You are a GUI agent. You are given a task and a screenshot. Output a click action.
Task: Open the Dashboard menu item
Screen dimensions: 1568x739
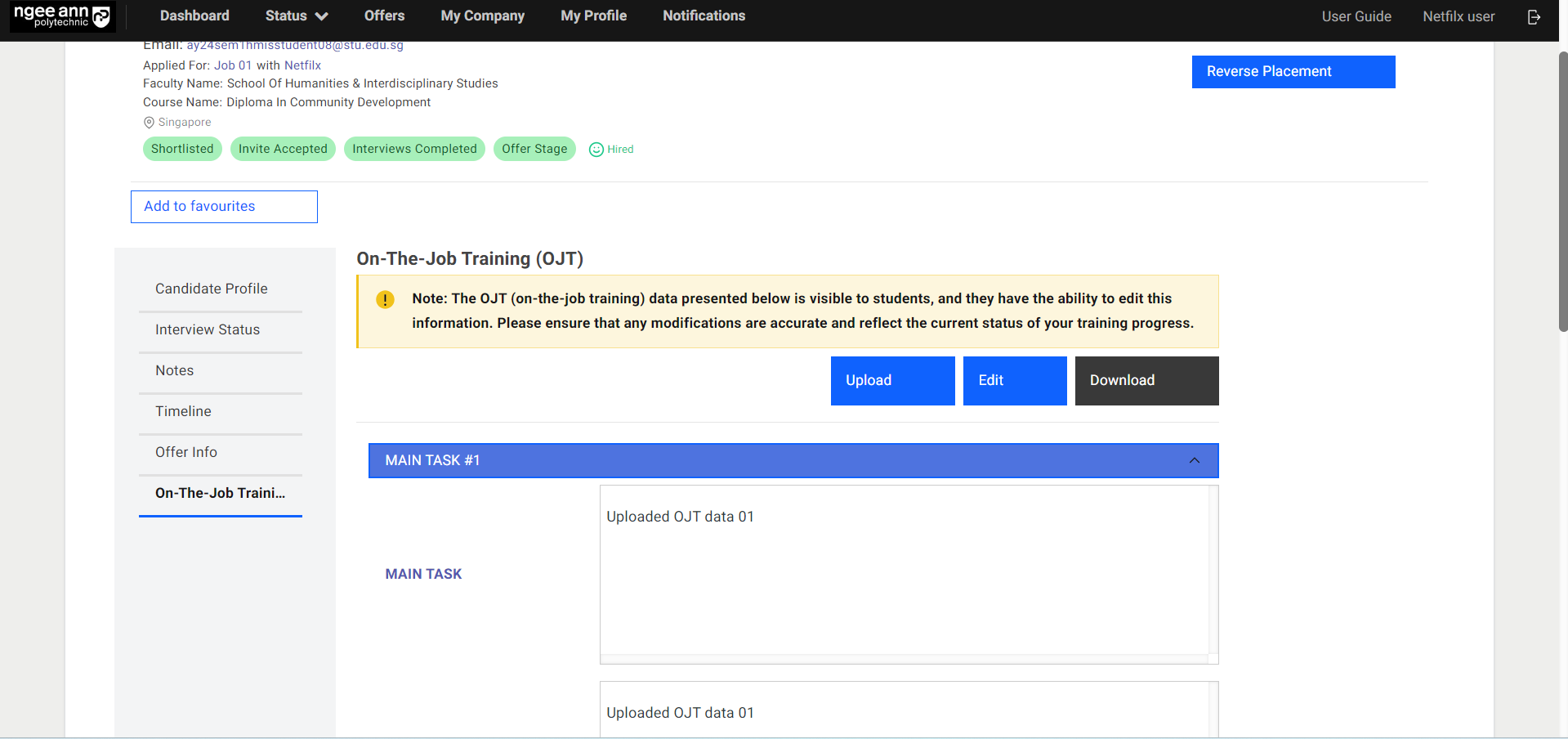[x=194, y=16]
